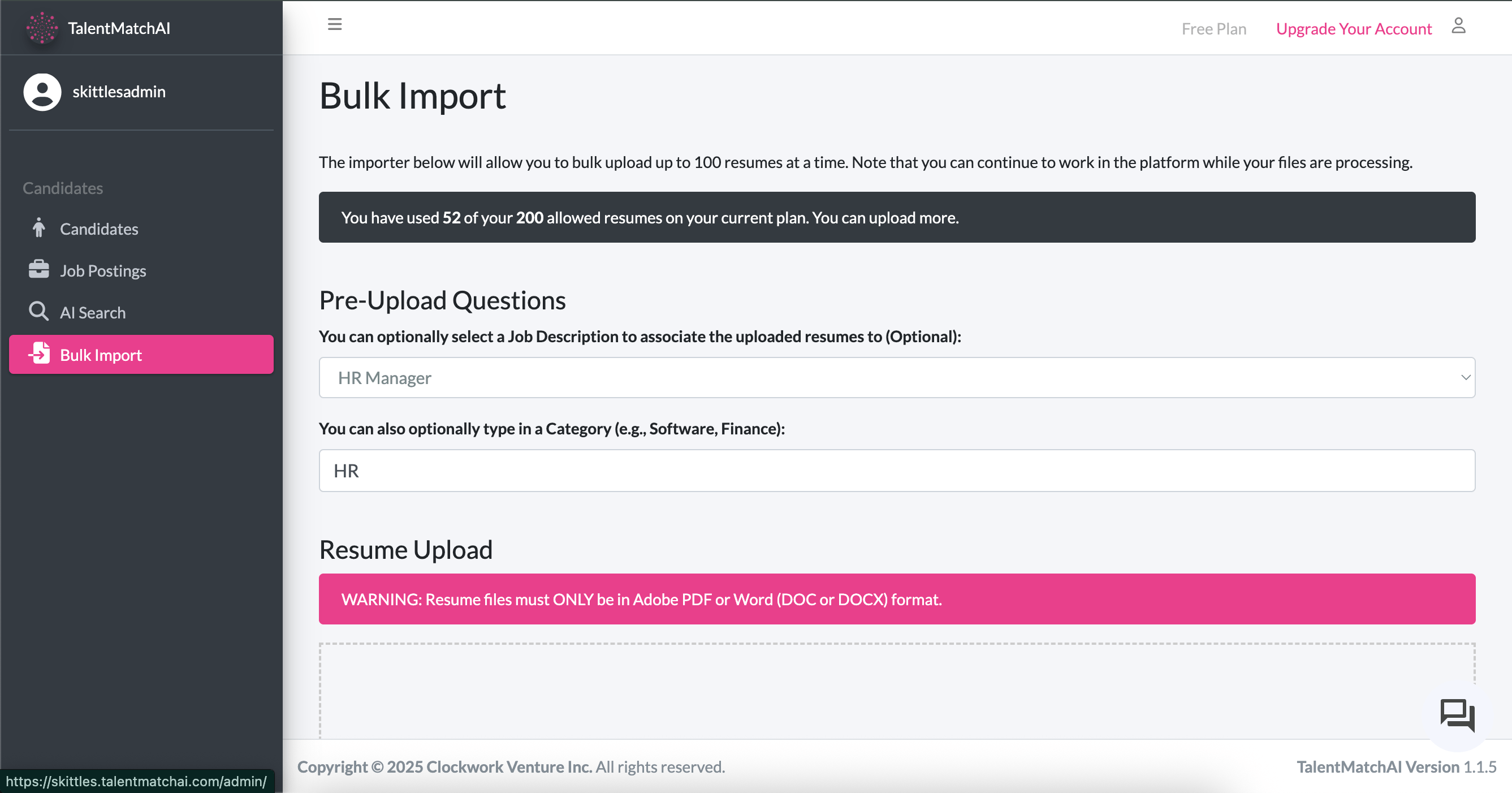The height and width of the screenshot is (793, 1512).
Task: Open Job Postings from the sidebar
Action: click(x=103, y=270)
